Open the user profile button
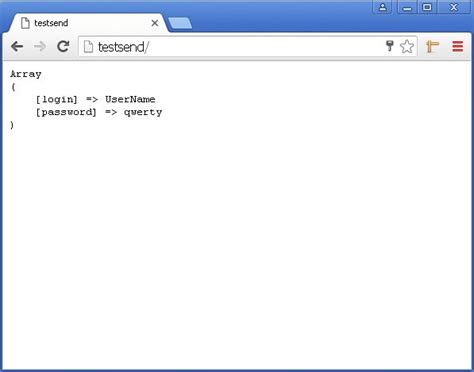 [x=383, y=7]
